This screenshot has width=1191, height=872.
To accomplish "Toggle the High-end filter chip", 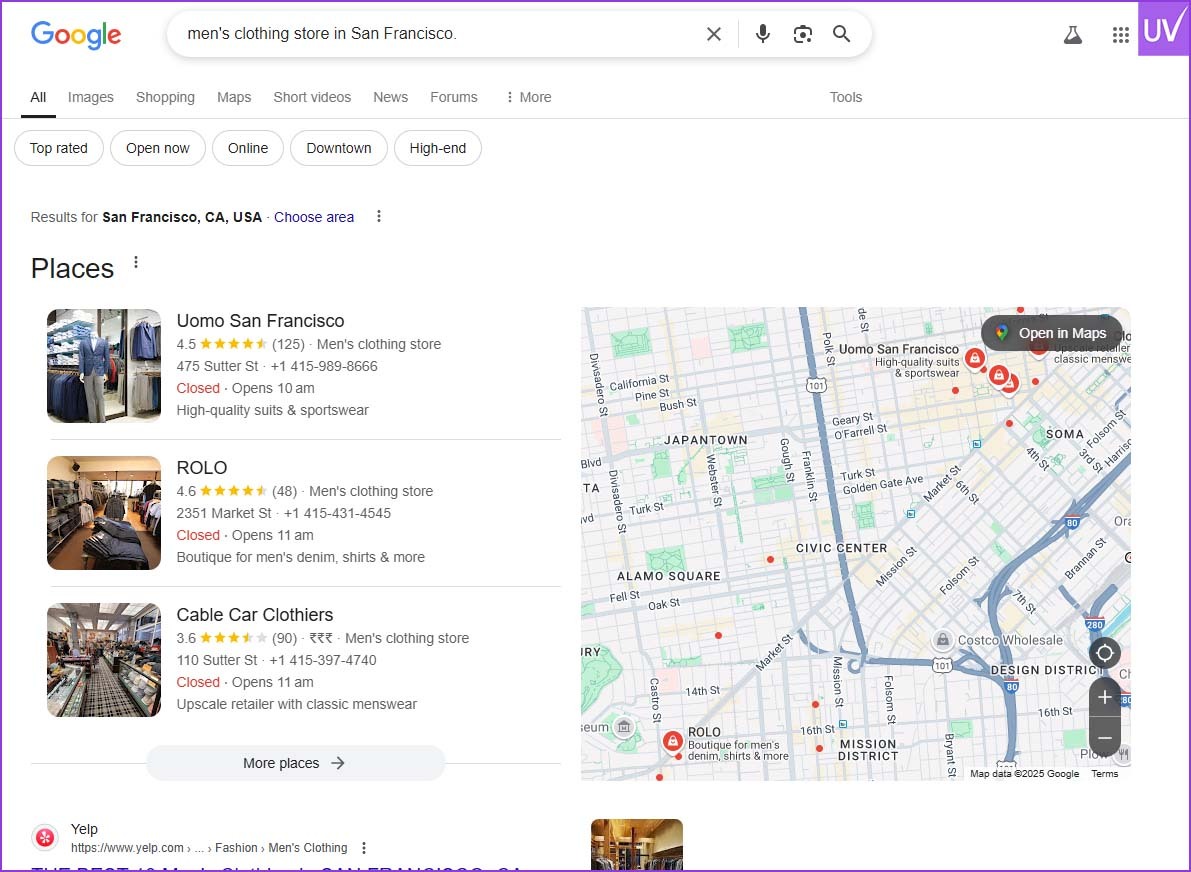I will [x=438, y=148].
